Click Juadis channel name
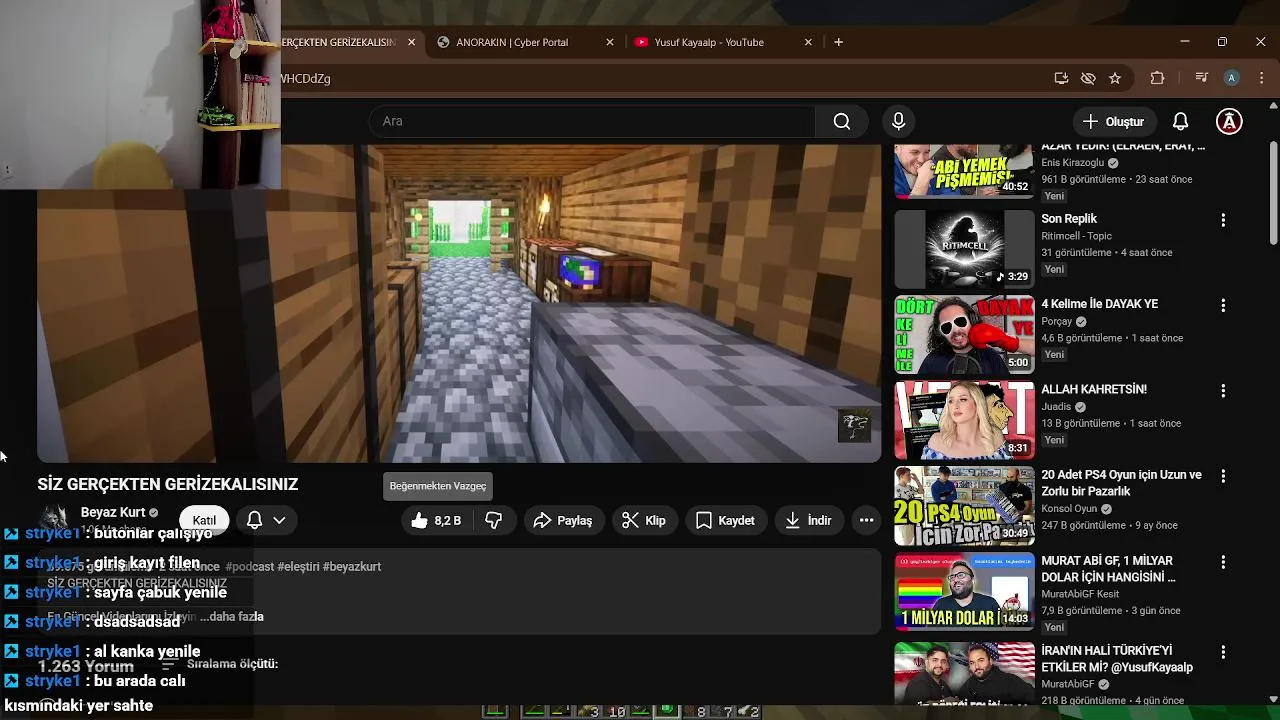The height and width of the screenshot is (720, 1280). coord(1056,407)
